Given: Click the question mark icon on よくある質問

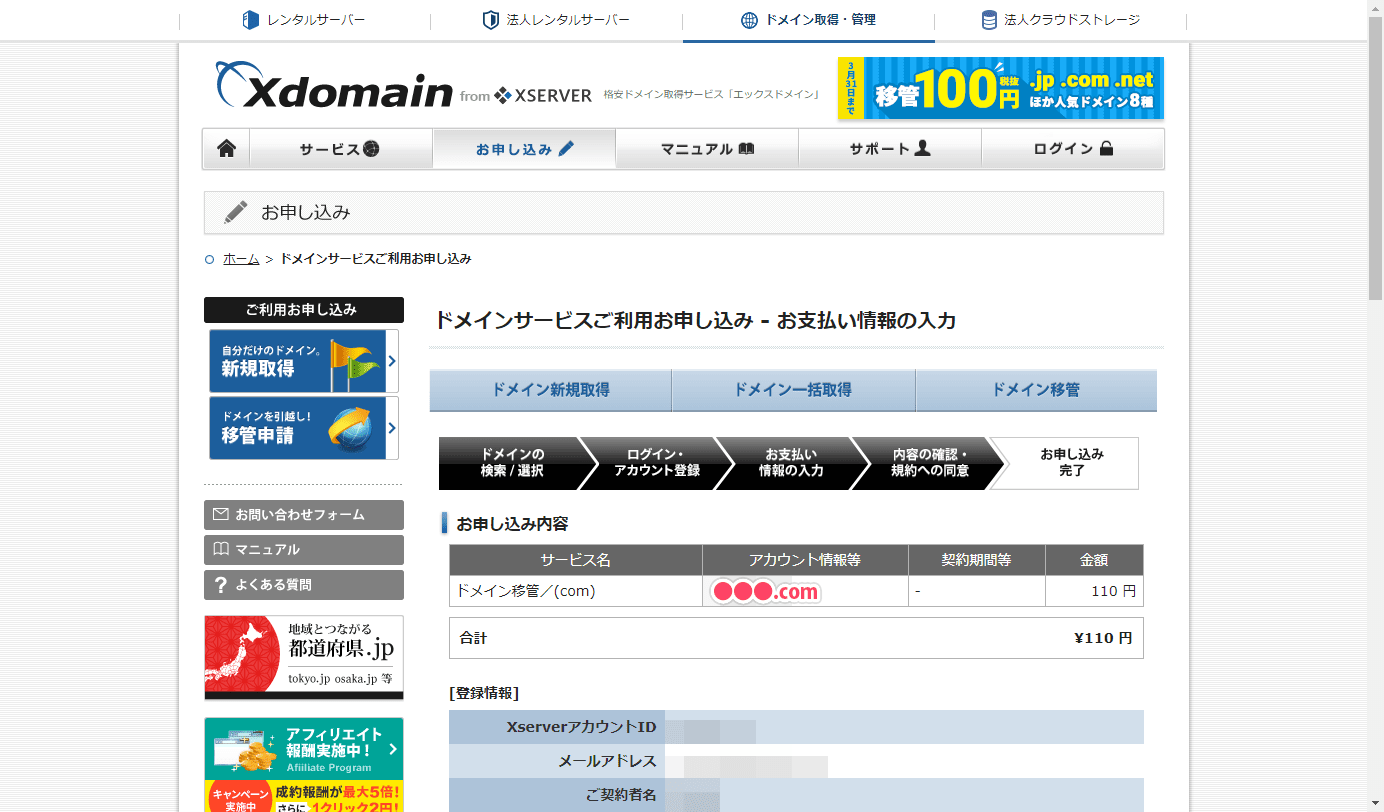Looking at the screenshot, I should click(221, 585).
